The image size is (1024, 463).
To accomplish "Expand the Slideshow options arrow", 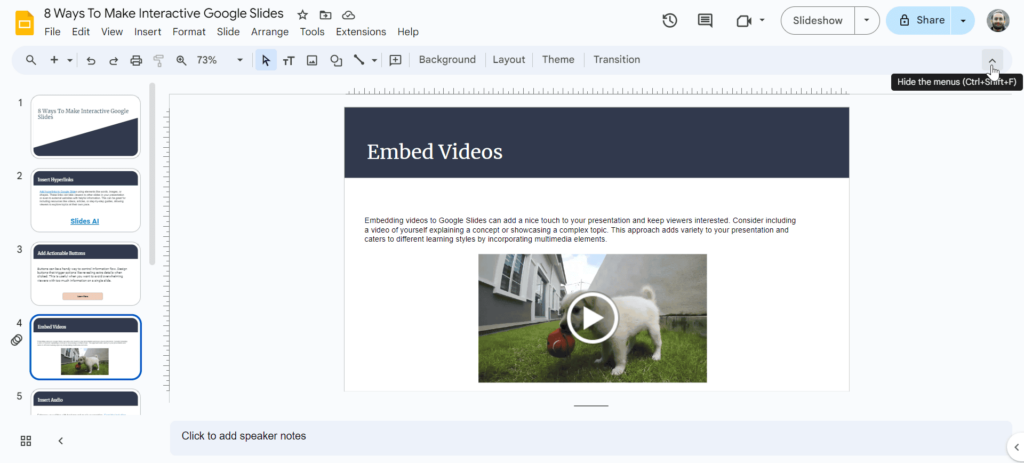I will (x=867, y=20).
